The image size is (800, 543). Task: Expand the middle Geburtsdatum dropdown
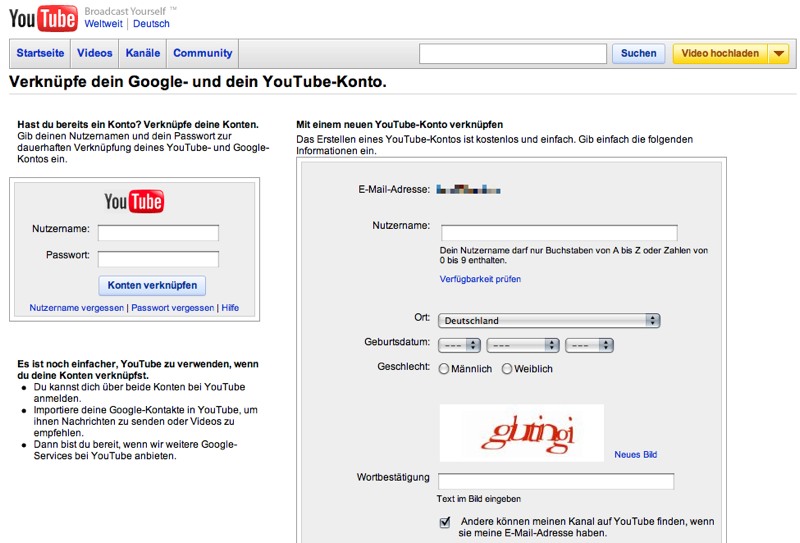tap(522, 345)
